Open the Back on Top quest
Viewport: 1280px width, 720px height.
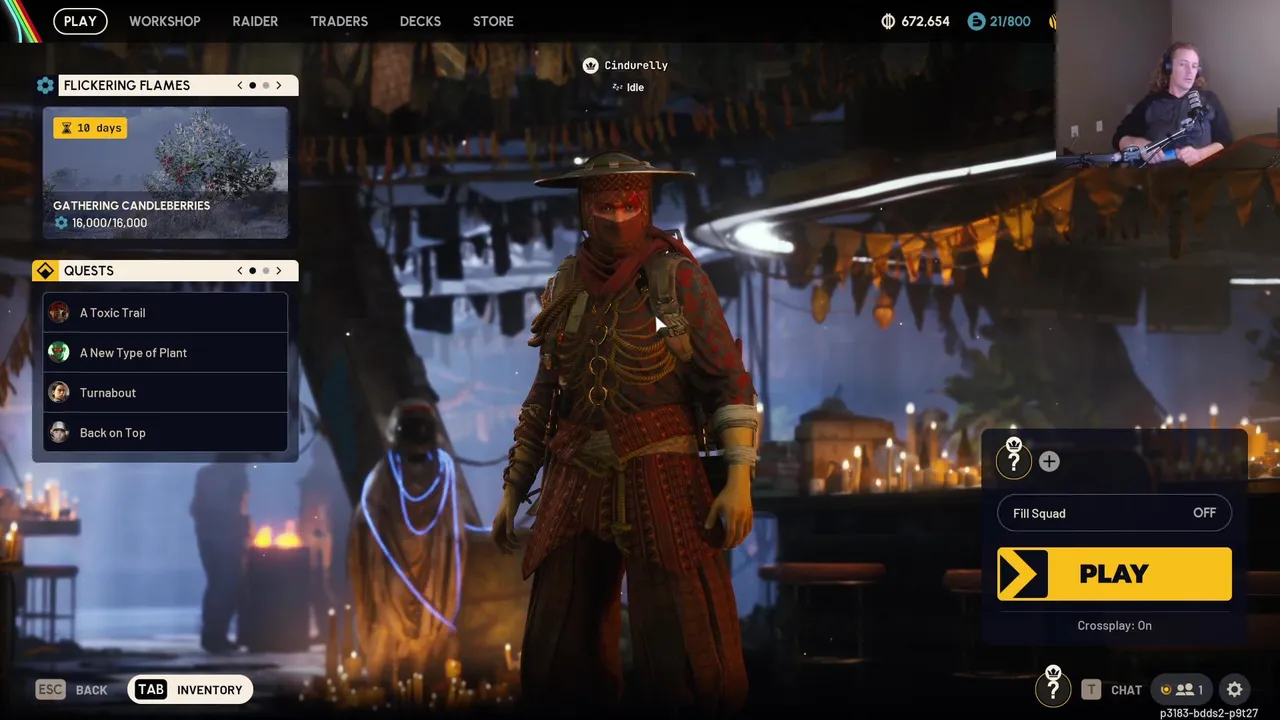click(x=165, y=432)
